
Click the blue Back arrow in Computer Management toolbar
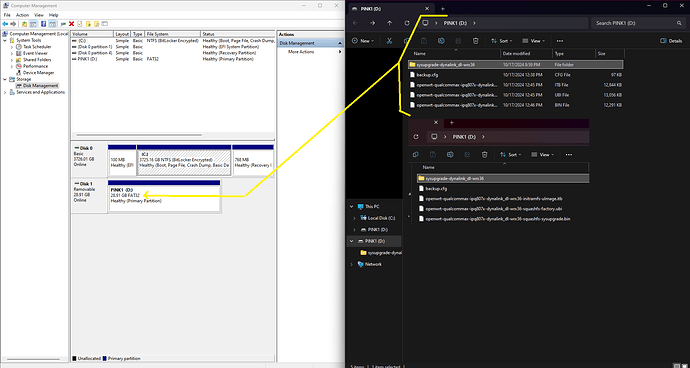5,24
